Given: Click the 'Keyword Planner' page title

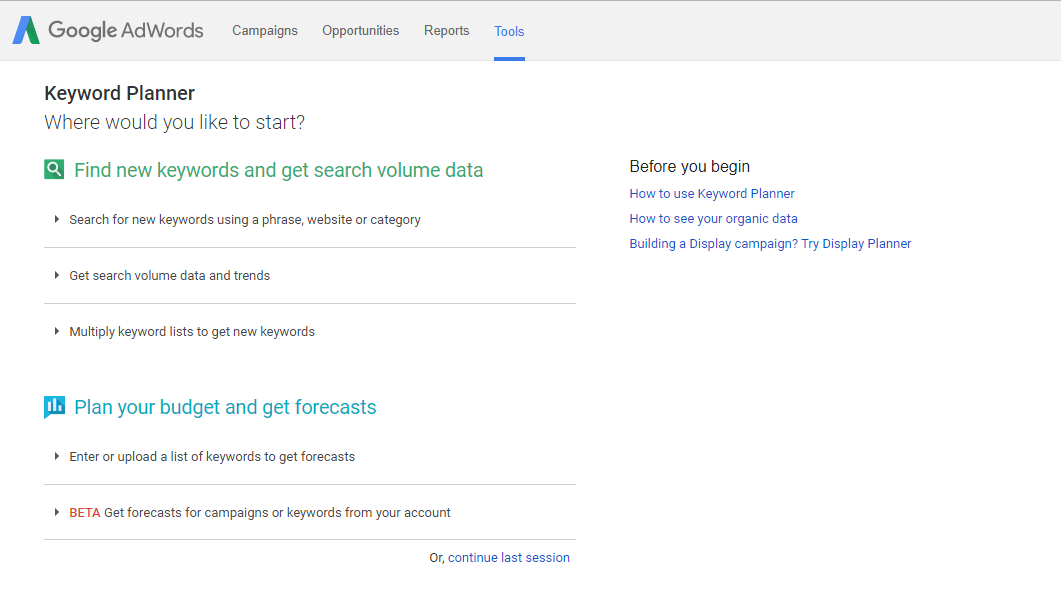Looking at the screenshot, I should pyautogui.click(x=120, y=93).
